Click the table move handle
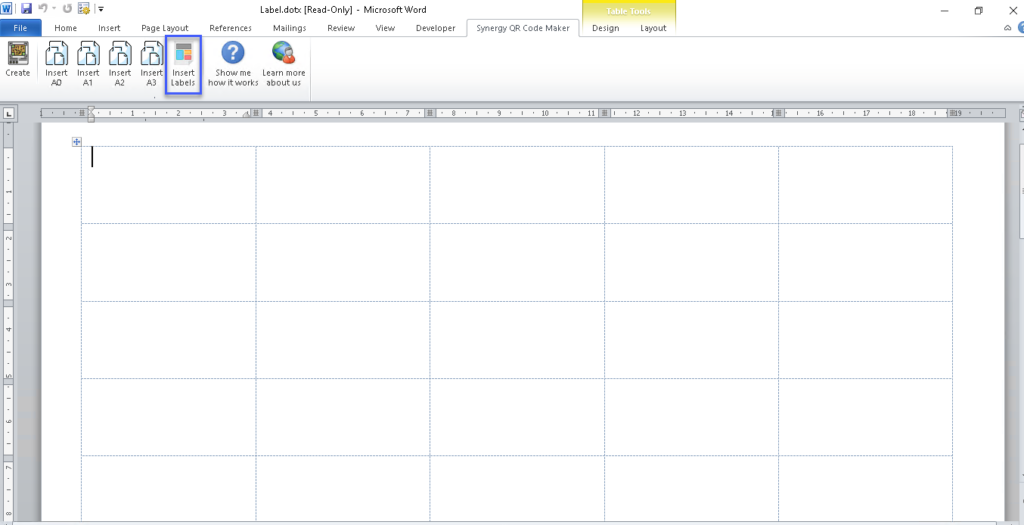This screenshot has height=525, width=1024. click(76, 142)
